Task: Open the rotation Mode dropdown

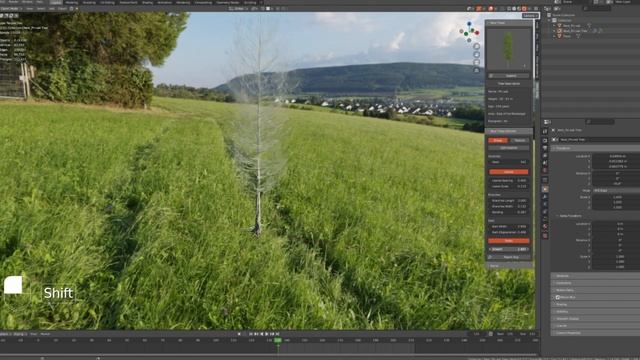Action: pos(616,191)
